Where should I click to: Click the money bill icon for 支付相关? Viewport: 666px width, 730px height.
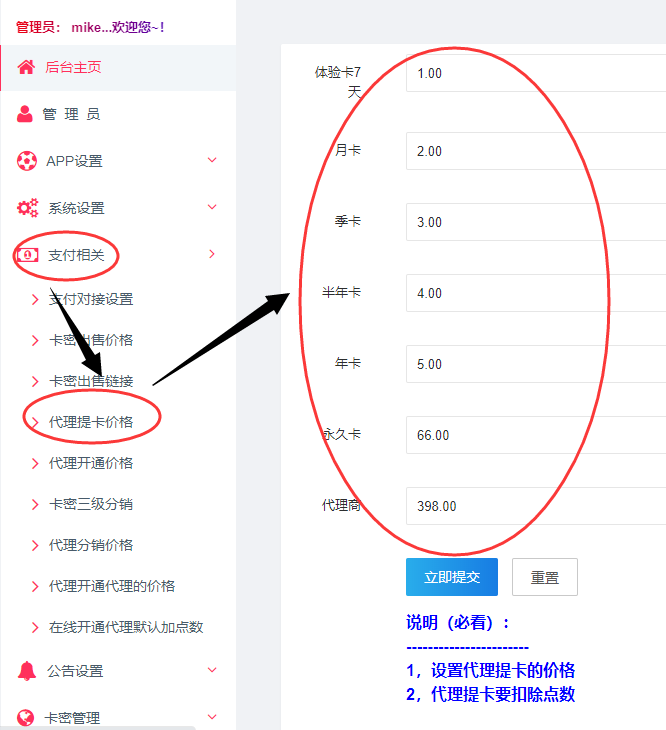tap(27, 255)
